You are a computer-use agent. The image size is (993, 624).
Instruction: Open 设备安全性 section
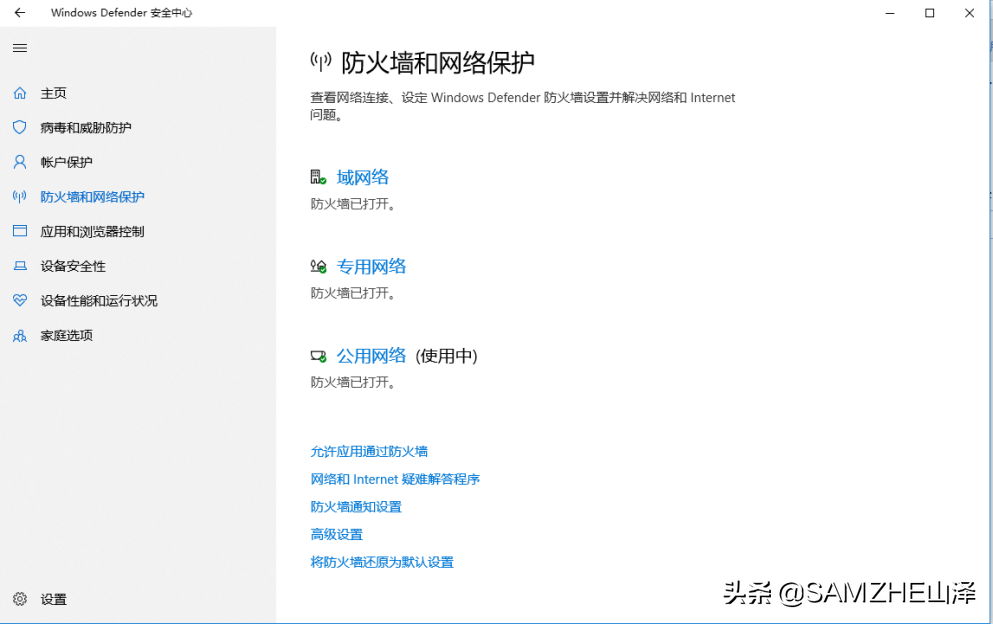[73, 266]
